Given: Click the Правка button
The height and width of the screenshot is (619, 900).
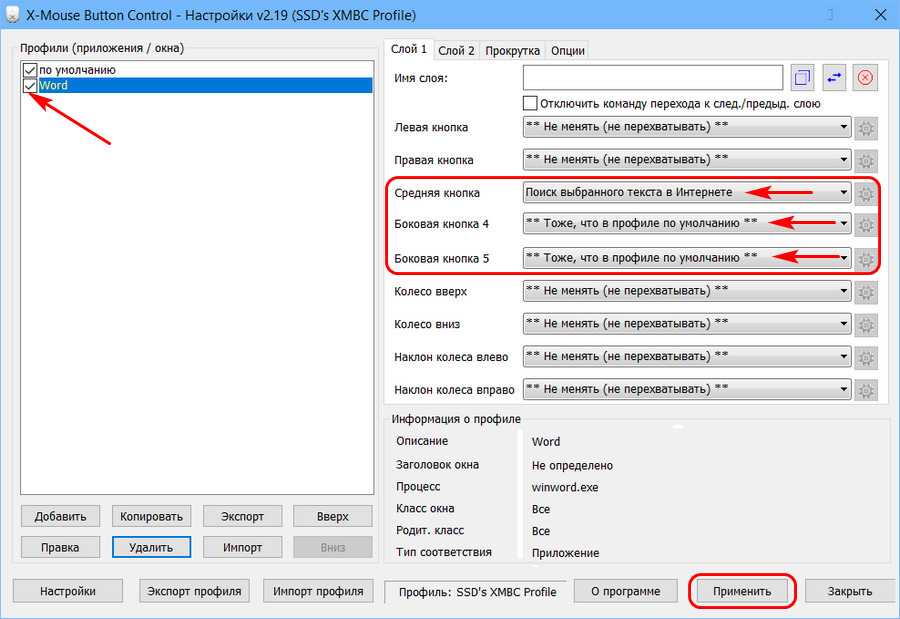Looking at the screenshot, I should pos(60,547).
